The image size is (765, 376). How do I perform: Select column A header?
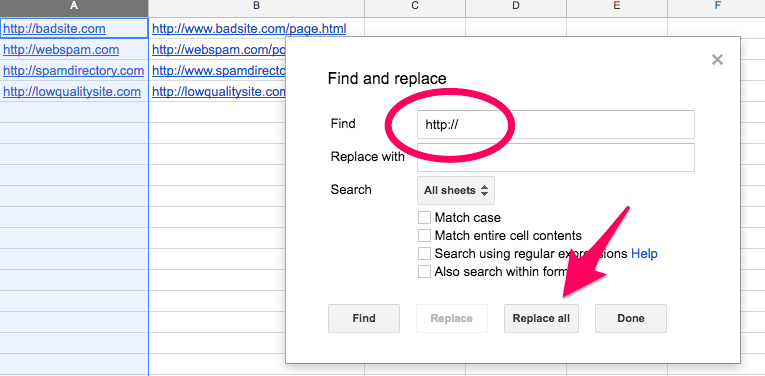pos(74,6)
